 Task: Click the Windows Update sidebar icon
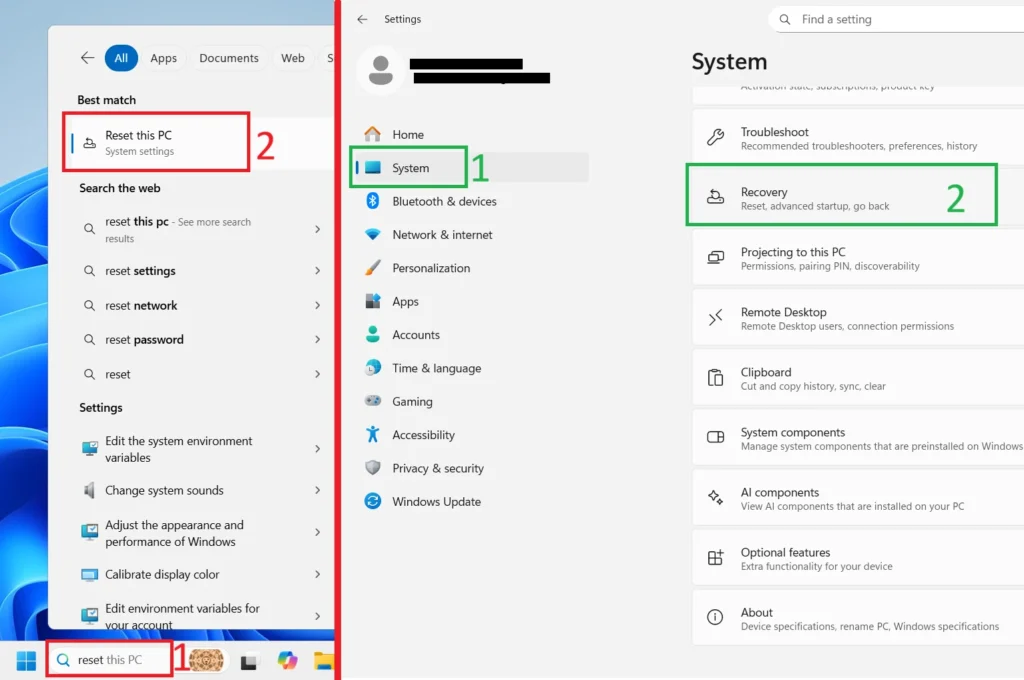coord(373,501)
